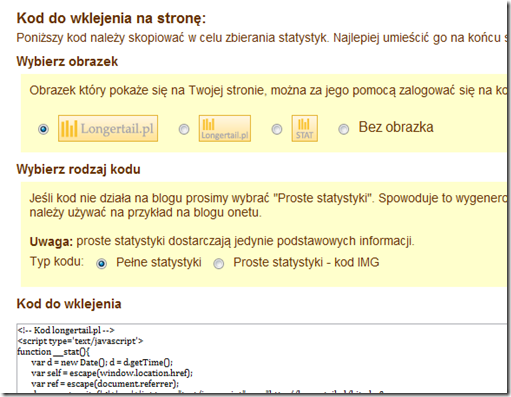Click the 'Kod do wklejenia' heading above textarea

click(69, 304)
